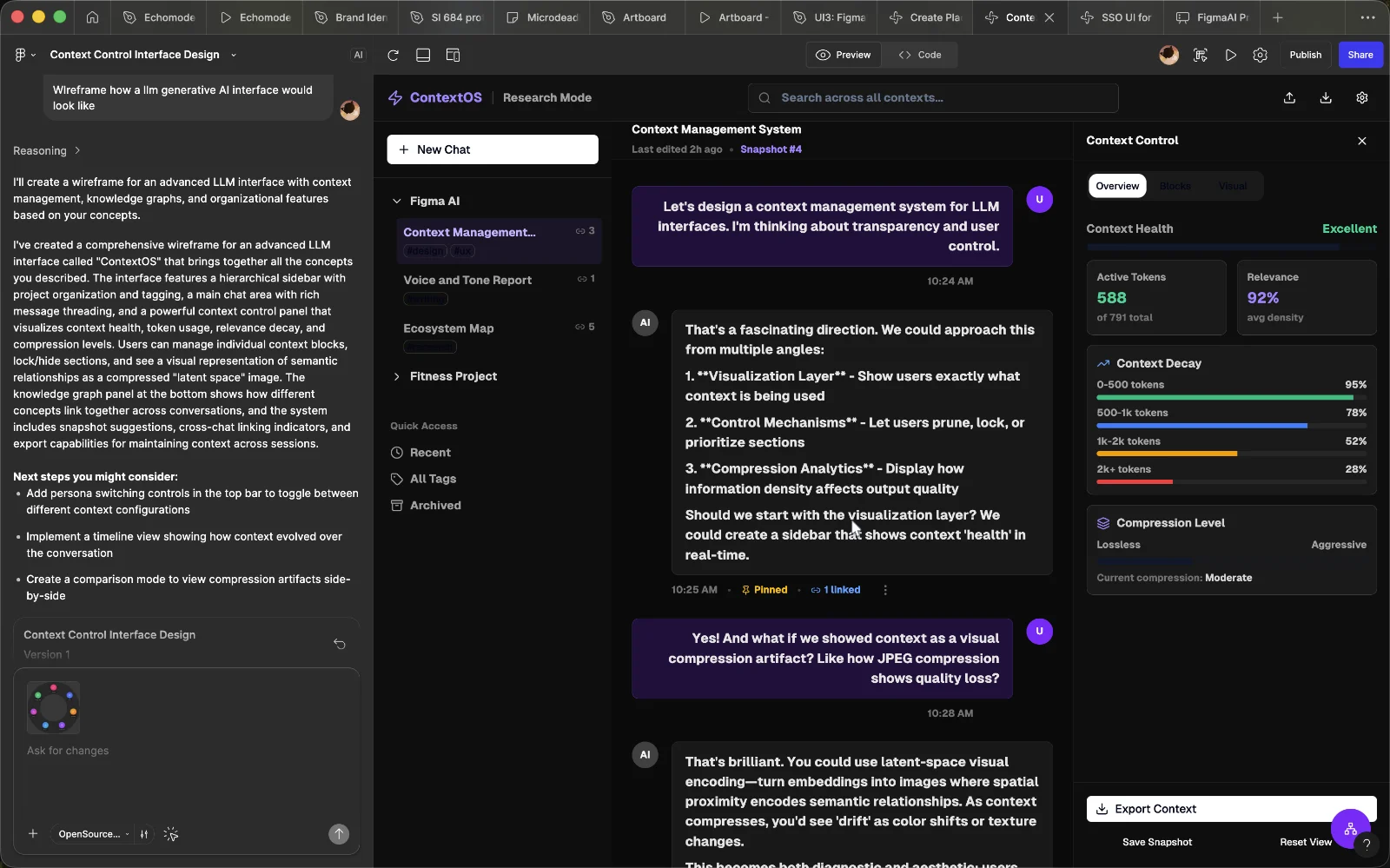
Task: Click the Compression Level slider
Action: (x=1231, y=560)
